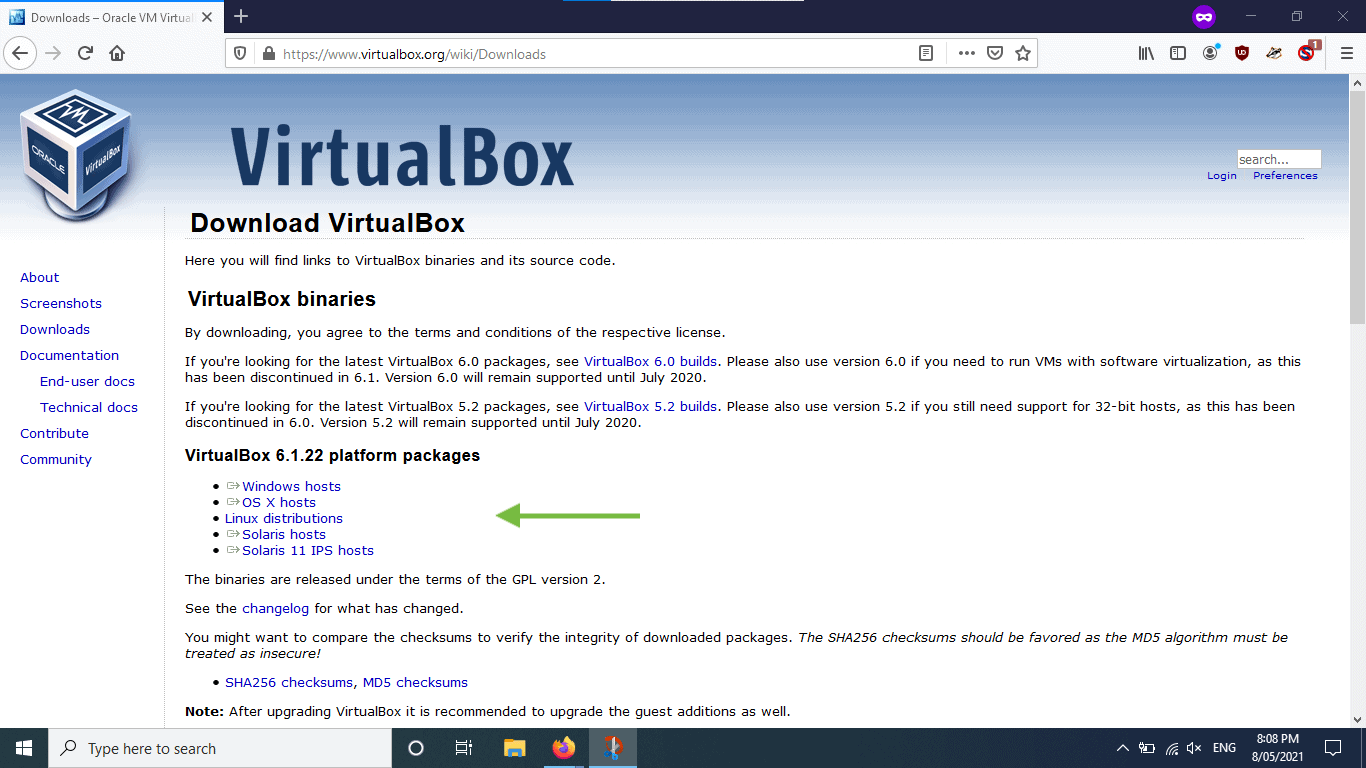Open Task View on the taskbar

point(464,748)
